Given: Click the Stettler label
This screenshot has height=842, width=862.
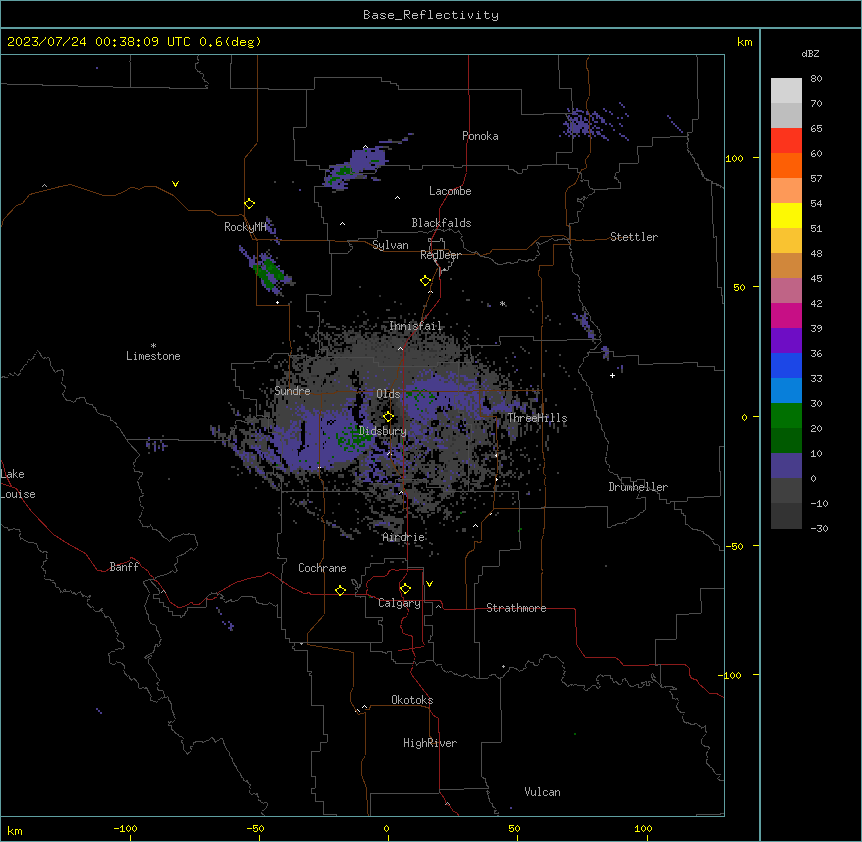Looking at the screenshot, I should point(634,237).
